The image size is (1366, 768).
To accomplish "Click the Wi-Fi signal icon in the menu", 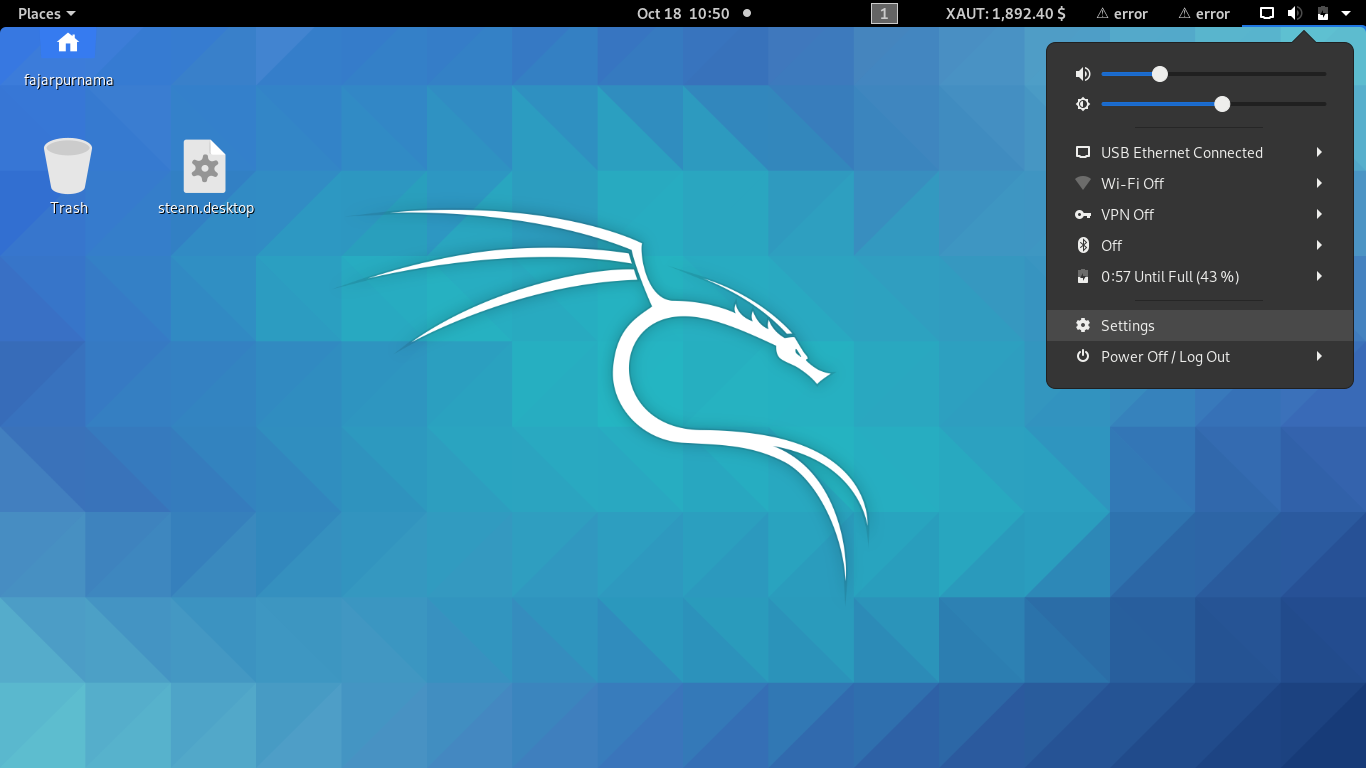I will pos(1082,183).
